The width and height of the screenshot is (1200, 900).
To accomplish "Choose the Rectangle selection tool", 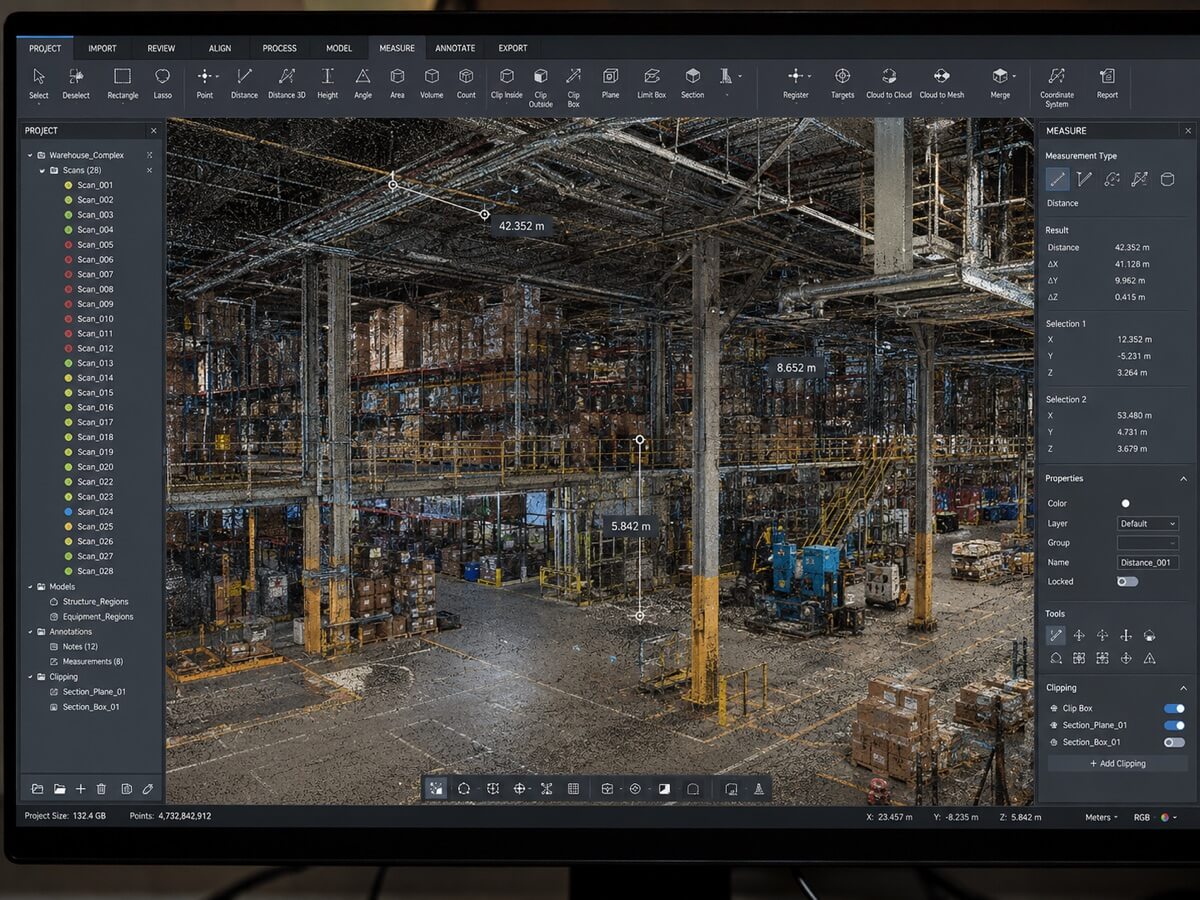I will pos(122,84).
